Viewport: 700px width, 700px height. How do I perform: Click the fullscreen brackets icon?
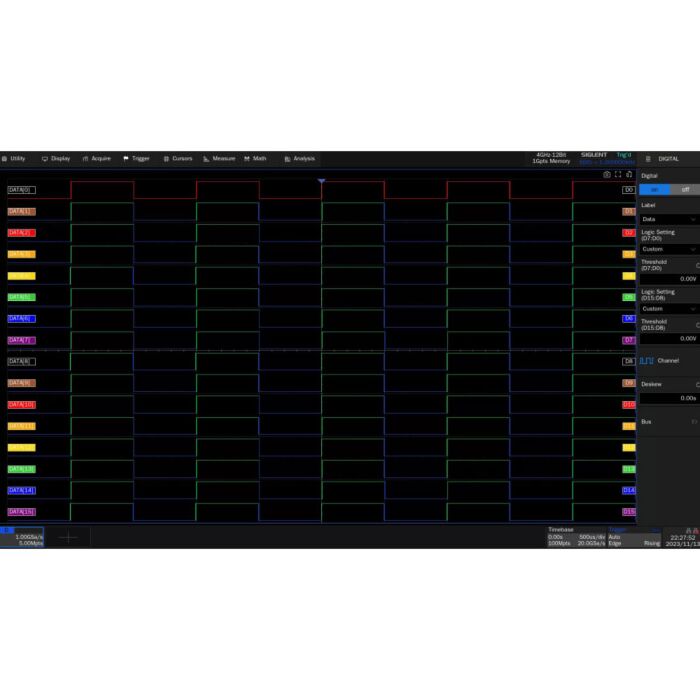[618, 174]
